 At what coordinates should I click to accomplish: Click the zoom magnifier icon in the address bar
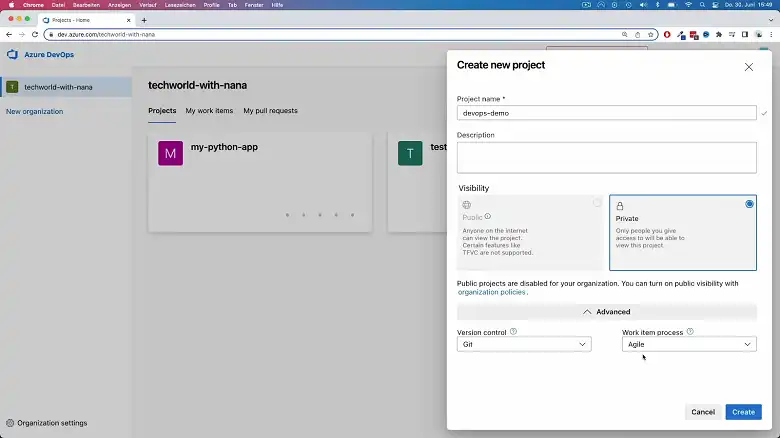[x=624, y=34]
